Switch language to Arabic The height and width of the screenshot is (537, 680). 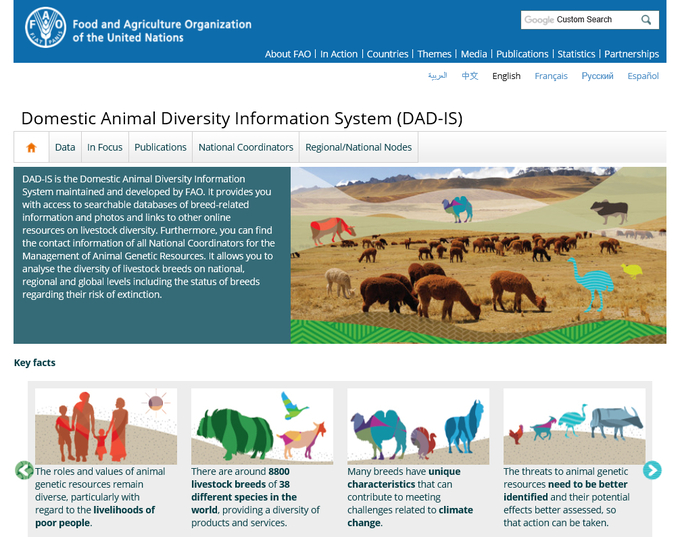[x=437, y=76]
